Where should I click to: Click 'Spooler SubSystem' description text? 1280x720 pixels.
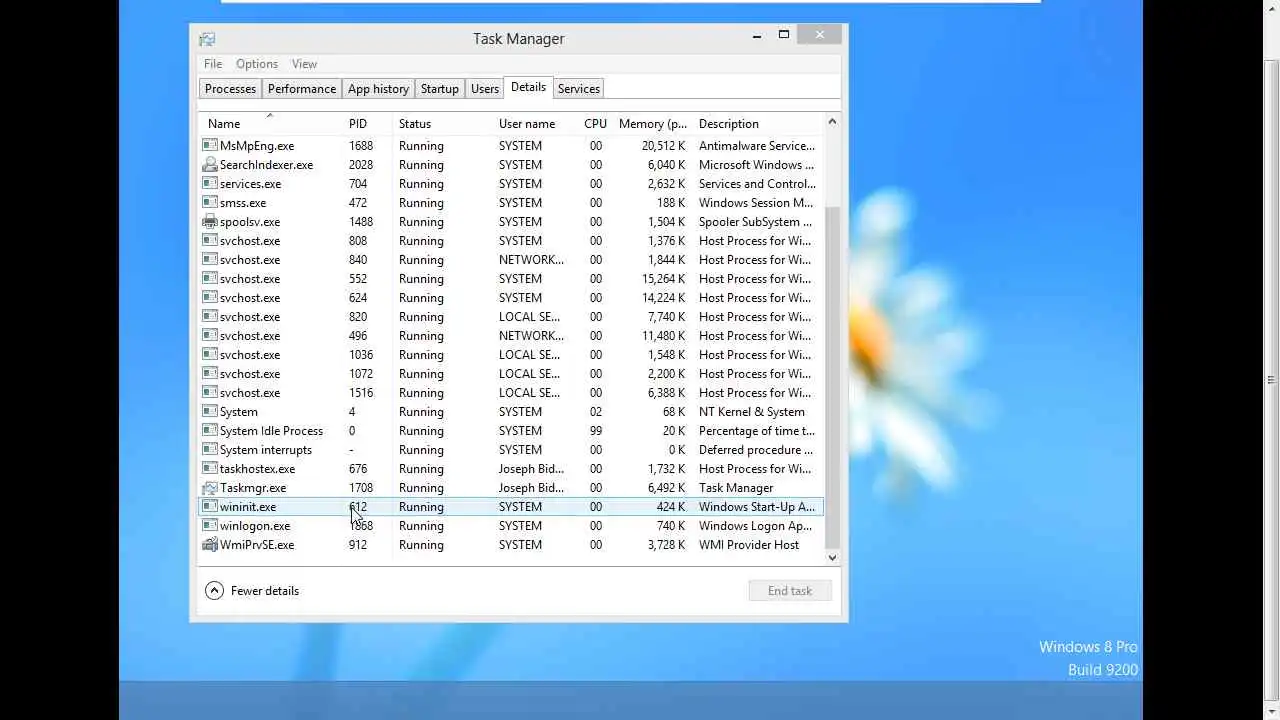pyautogui.click(x=755, y=221)
